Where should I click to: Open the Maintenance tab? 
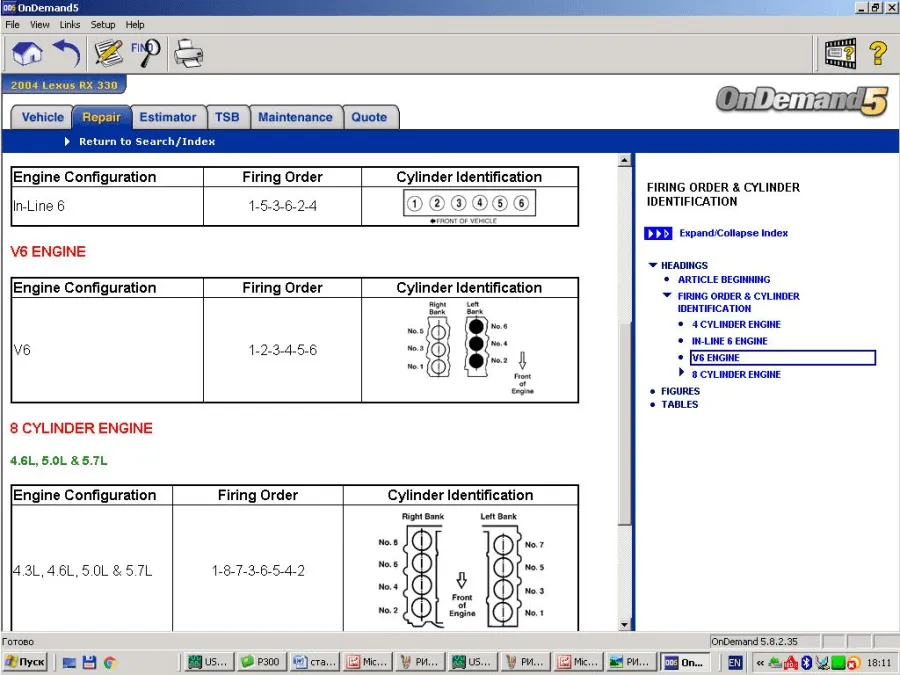[x=296, y=117]
